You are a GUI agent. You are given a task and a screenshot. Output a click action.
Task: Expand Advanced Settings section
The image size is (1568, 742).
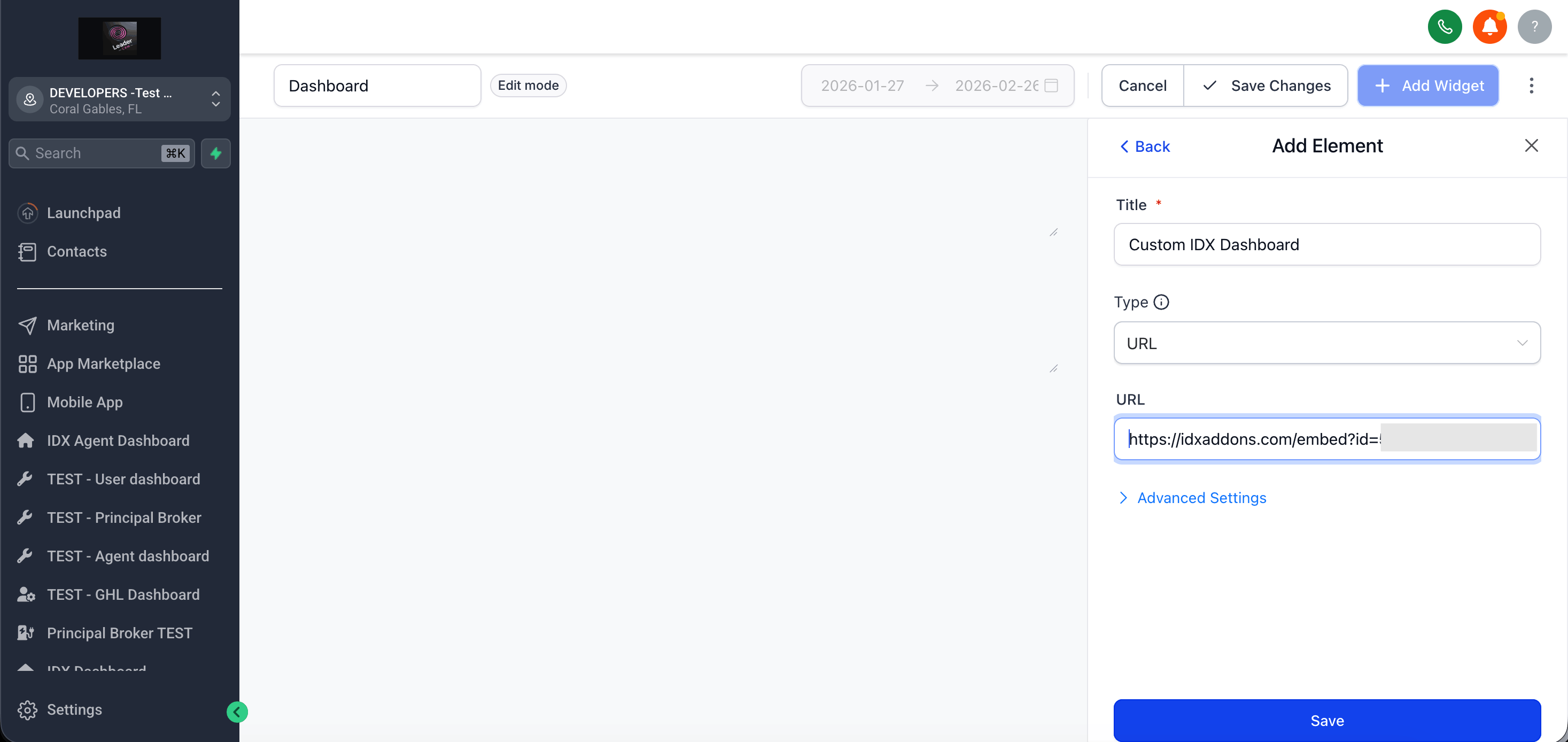pyautogui.click(x=1201, y=497)
